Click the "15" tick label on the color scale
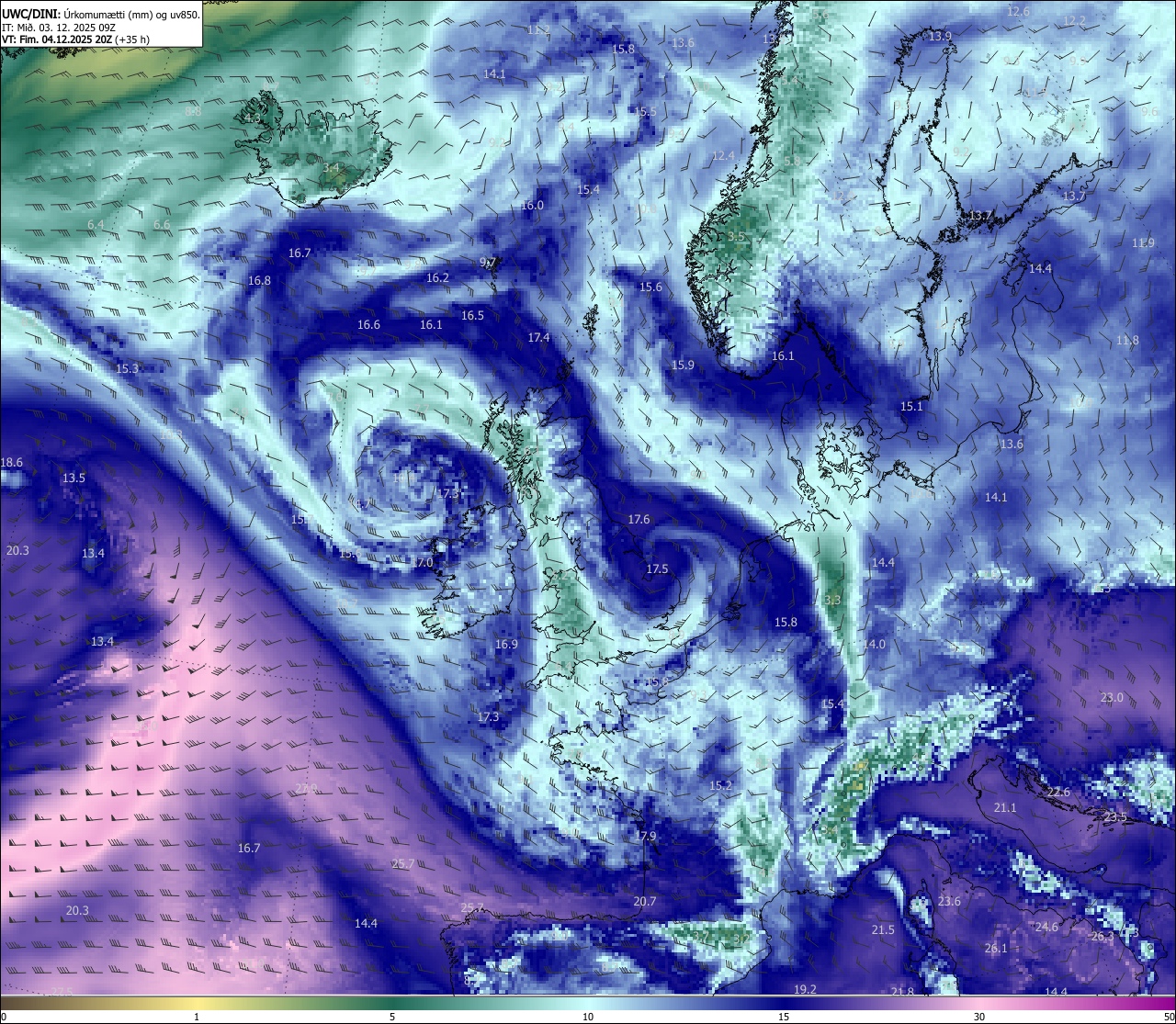1176x1024 pixels. (x=784, y=1017)
